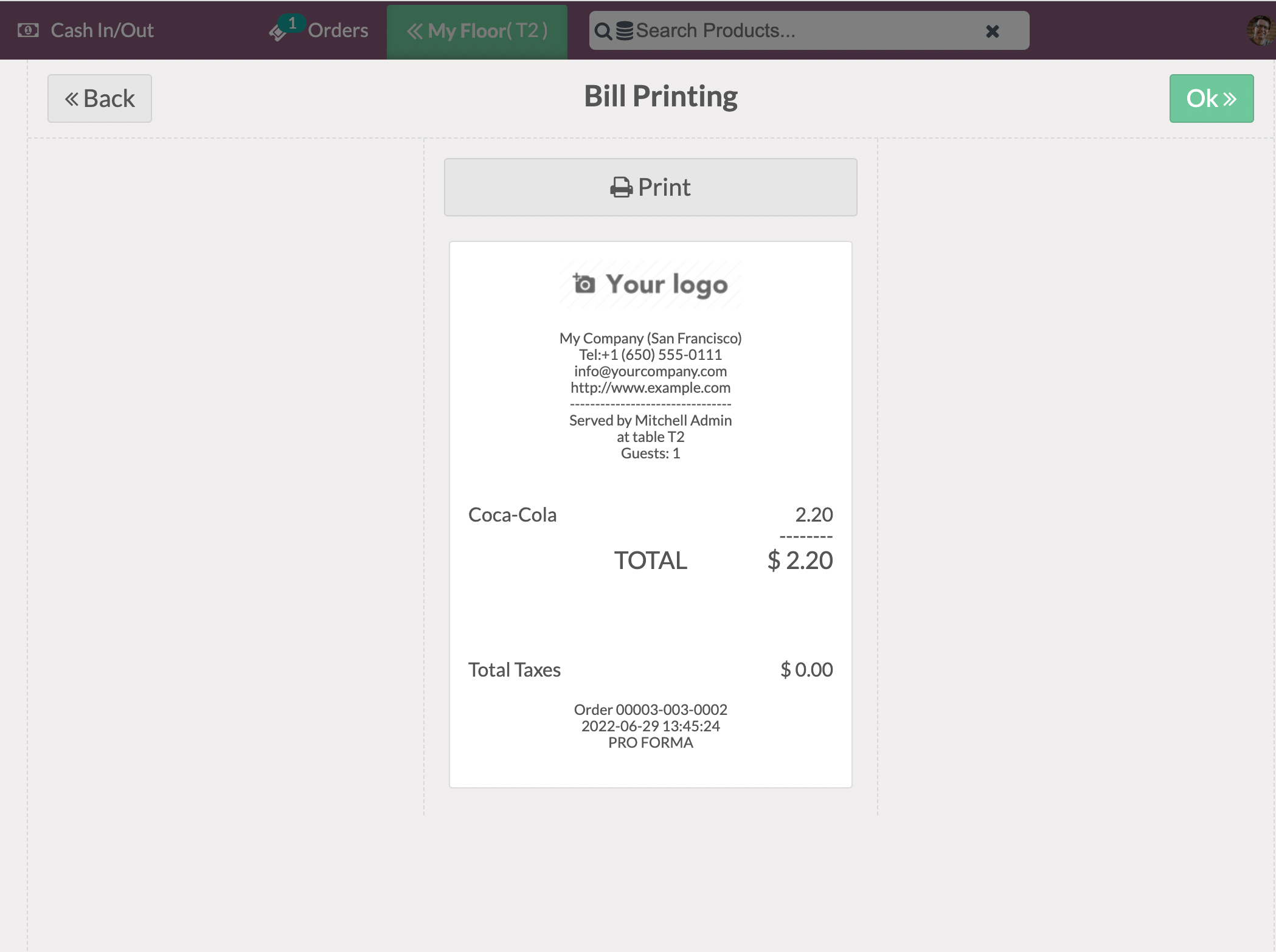Click the database stack icon in search bar

click(625, 31)
